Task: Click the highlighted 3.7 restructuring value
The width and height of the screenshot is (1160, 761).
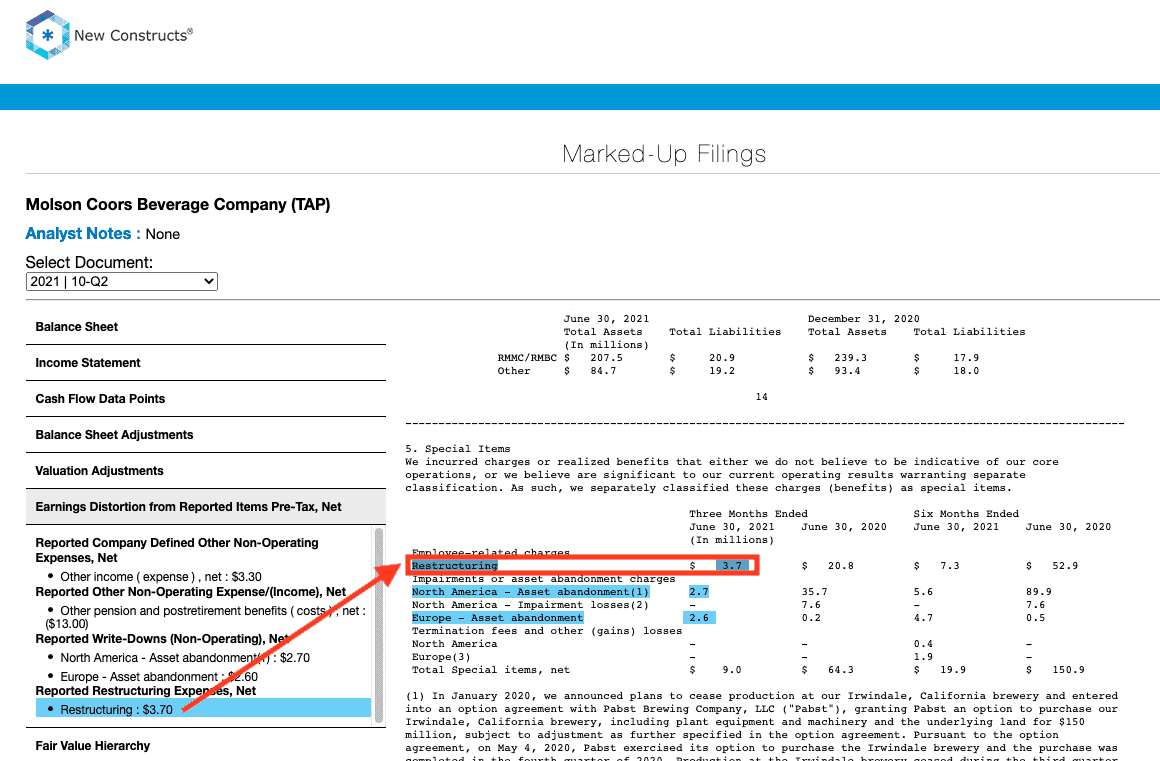Action: (732, 566)
